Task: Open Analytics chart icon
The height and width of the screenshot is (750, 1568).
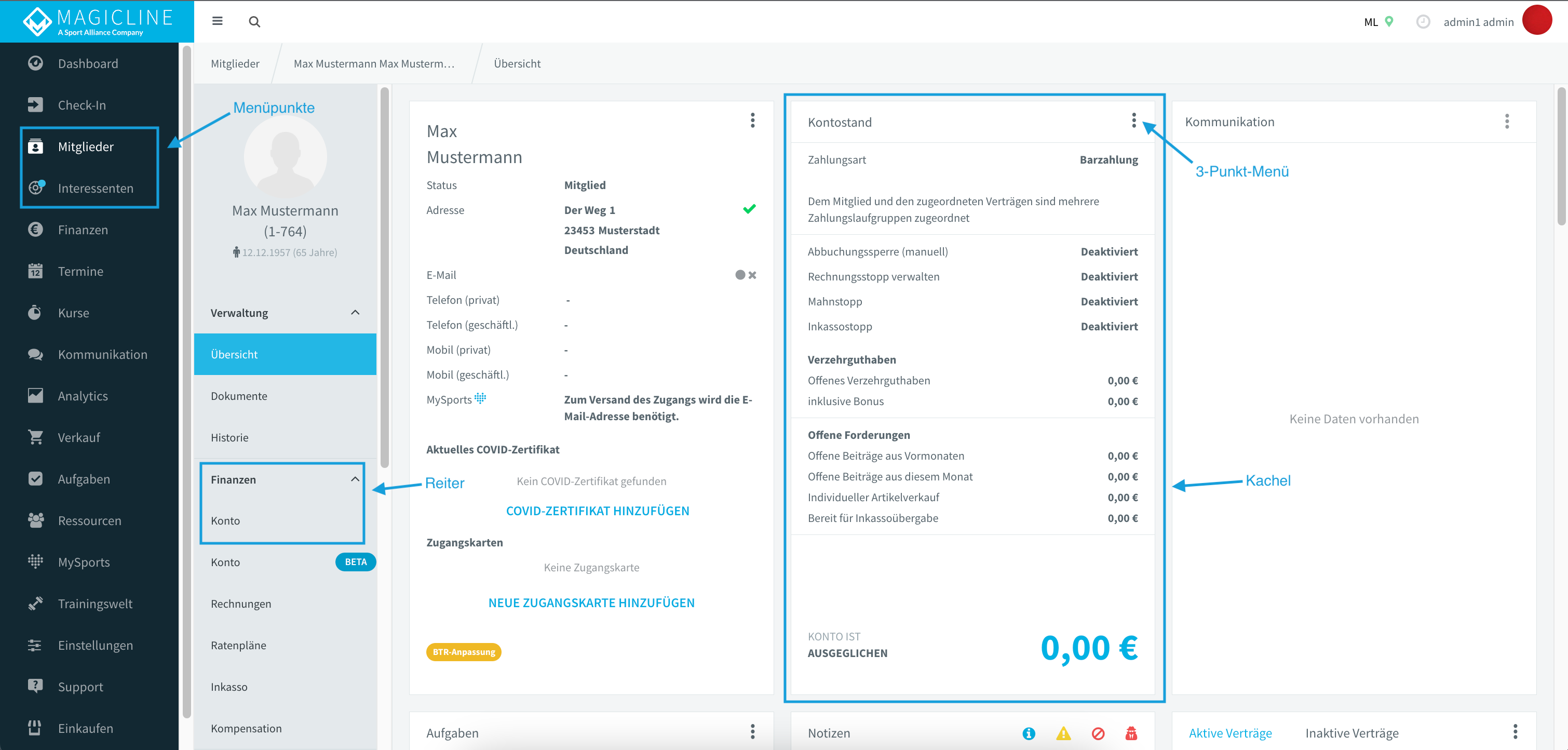Action: [35, 396]
